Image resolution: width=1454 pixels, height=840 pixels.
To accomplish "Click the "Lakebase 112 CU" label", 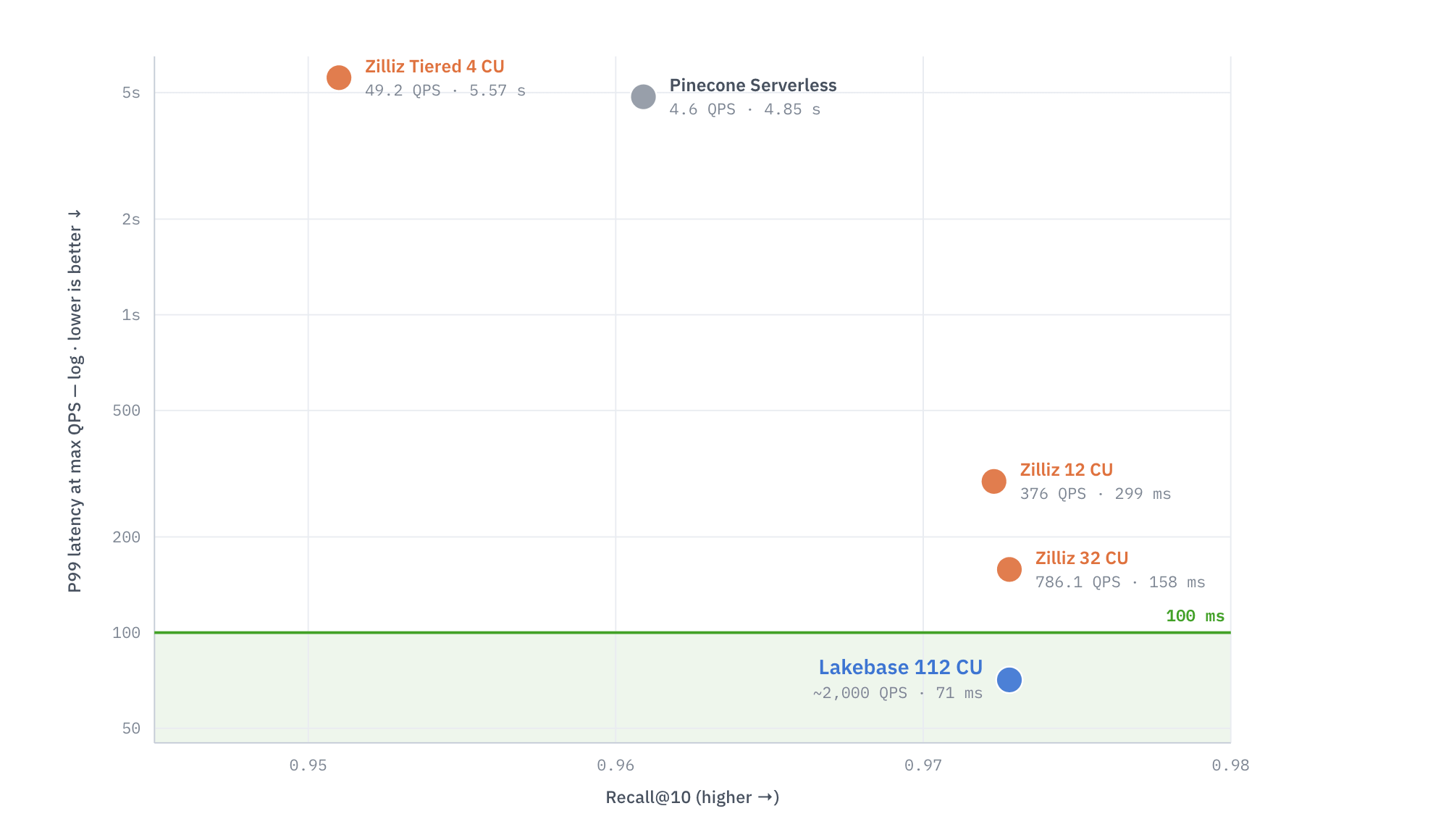I will pos(901,667).
